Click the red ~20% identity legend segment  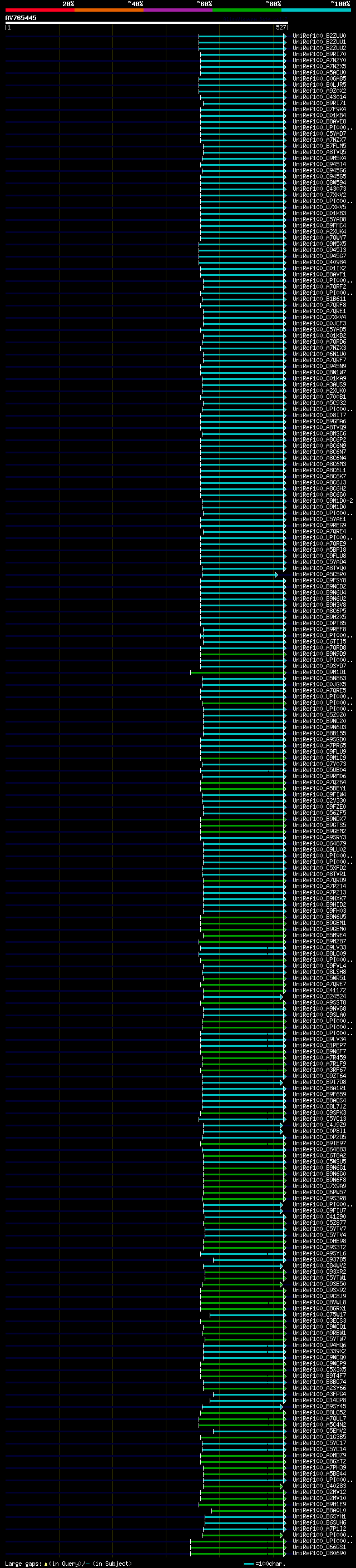(x=39, y=10)
